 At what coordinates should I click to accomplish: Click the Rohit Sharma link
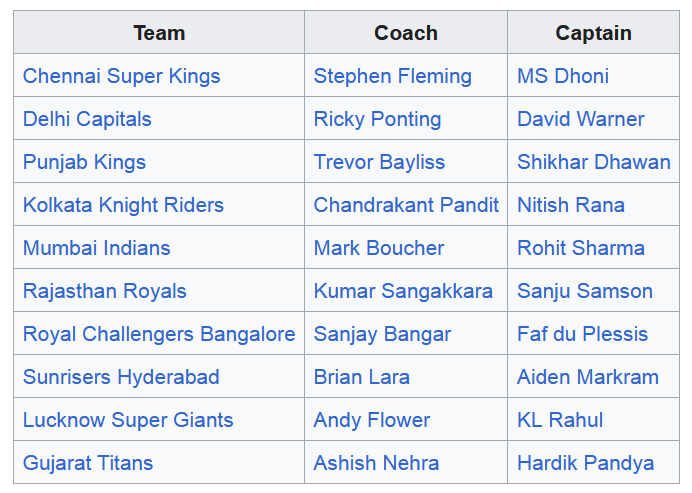coord(581,248)
